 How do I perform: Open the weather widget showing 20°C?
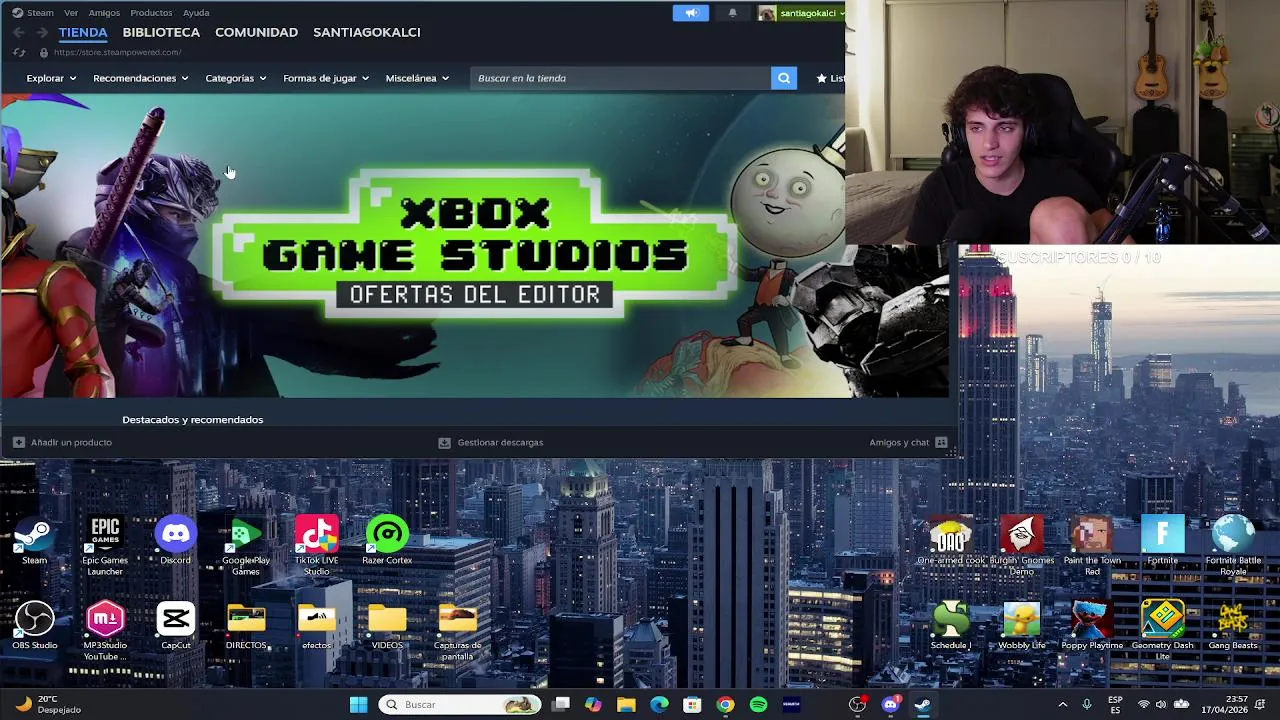pos(48,705)
